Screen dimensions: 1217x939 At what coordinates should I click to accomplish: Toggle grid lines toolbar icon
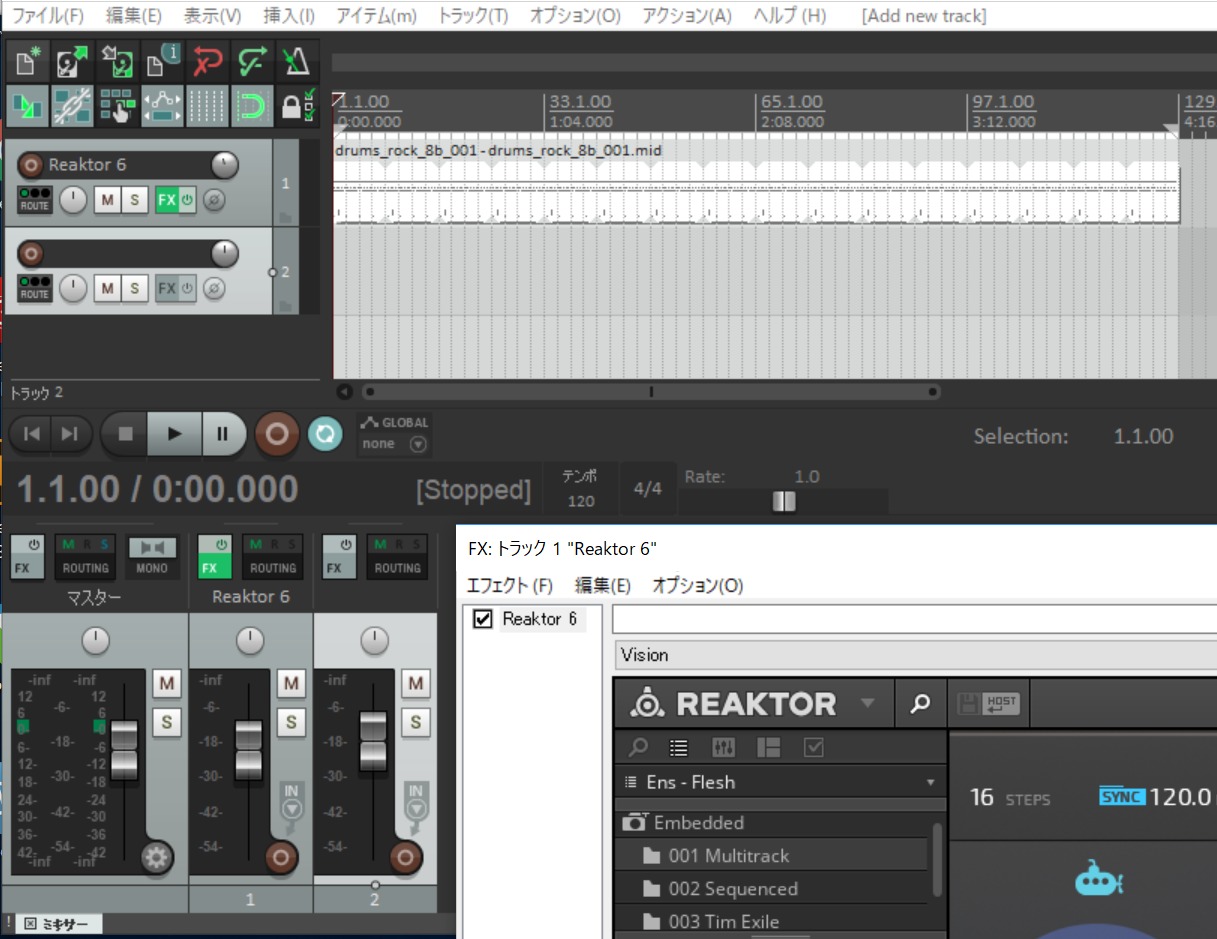tap(208, 106)
